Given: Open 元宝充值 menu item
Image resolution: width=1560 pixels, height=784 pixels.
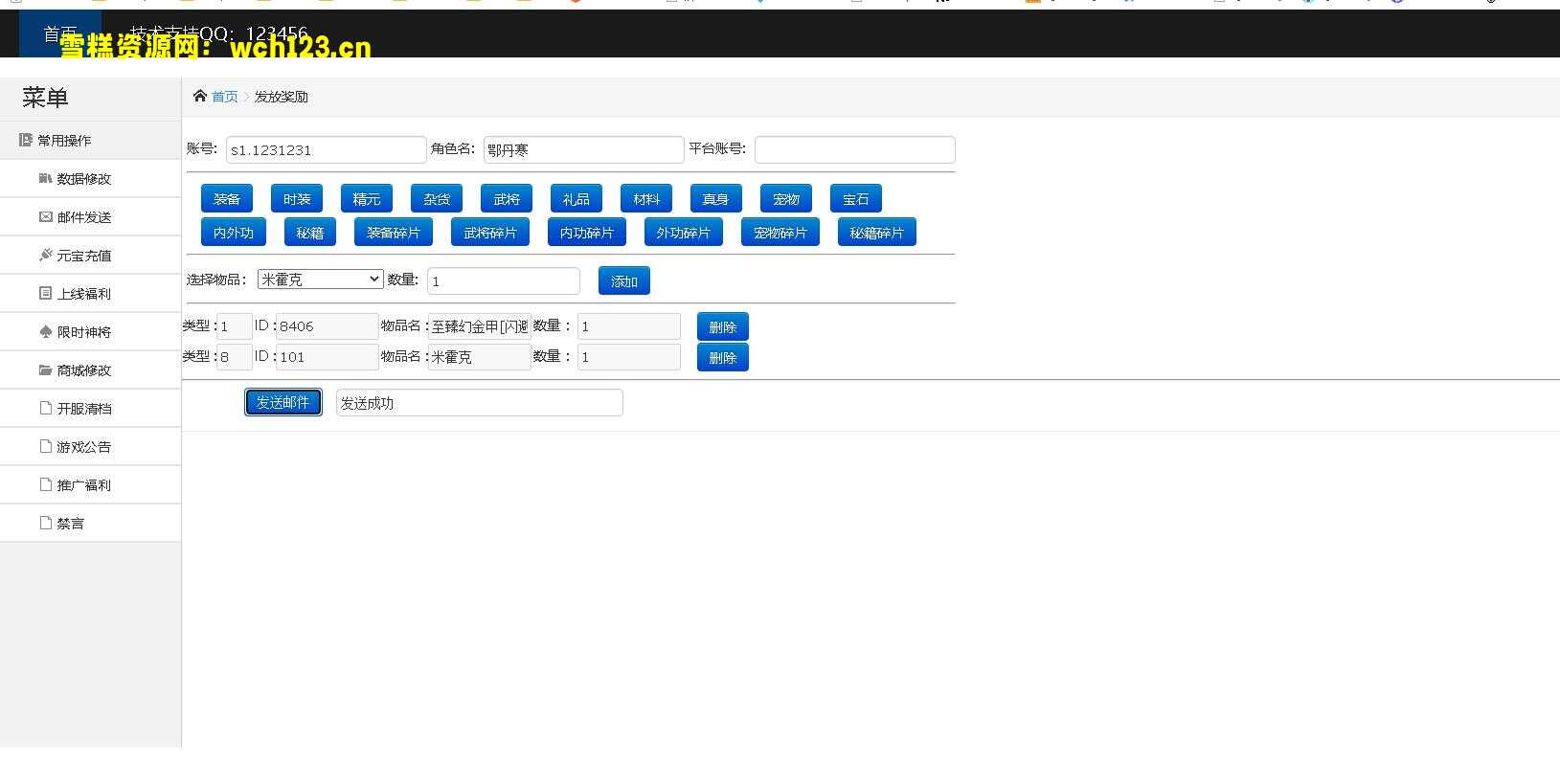Looking at the screenshot, I should tap(90, 255).
